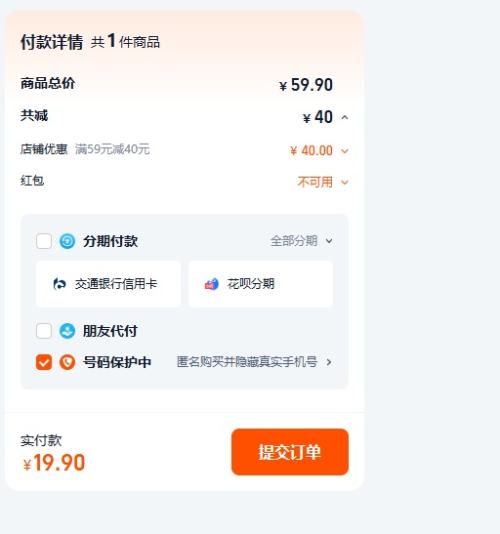
Task: Click the blue installment payment icon
Action: coord(67,241)
